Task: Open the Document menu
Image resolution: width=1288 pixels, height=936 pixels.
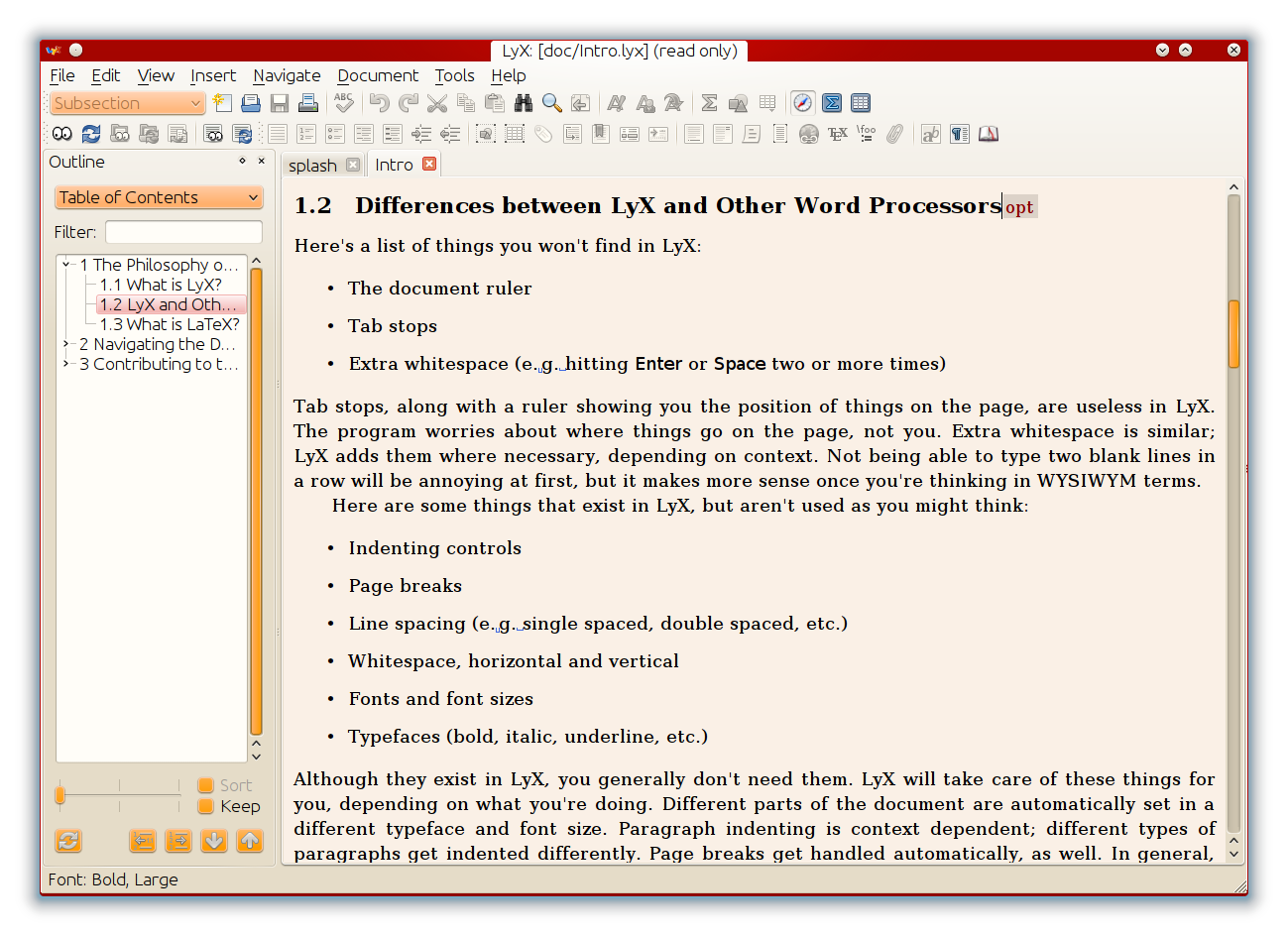Action: [378, 75]
